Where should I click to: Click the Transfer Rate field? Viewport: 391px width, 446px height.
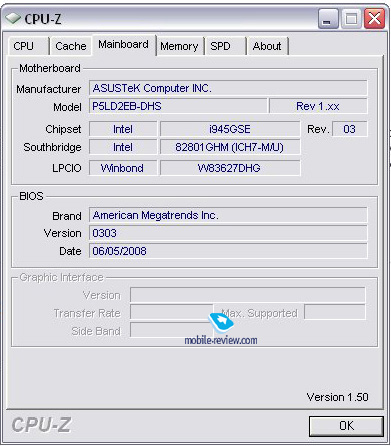(171, 313)
